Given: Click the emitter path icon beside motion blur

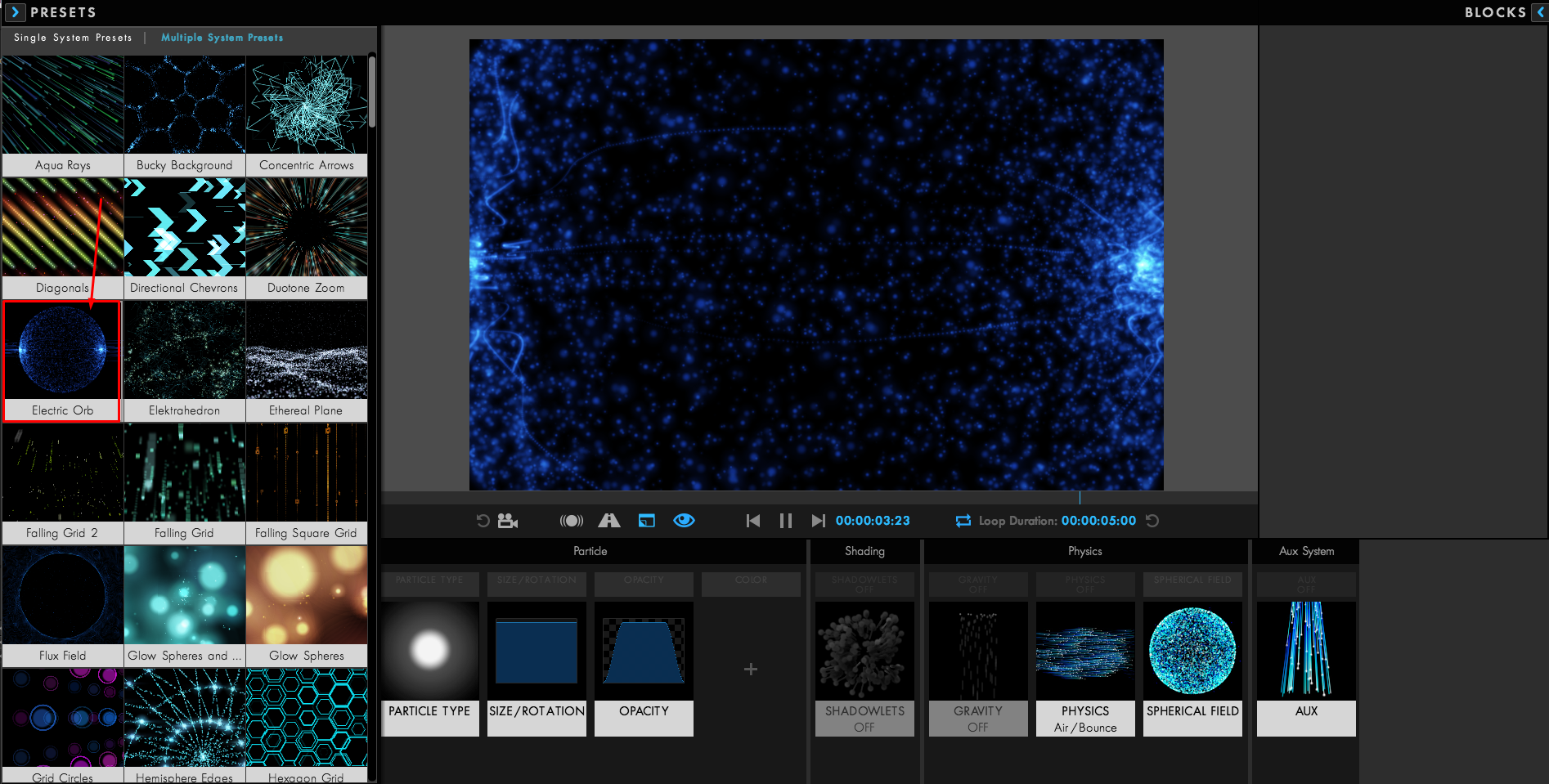Looking at the screenshot, I should (x=608, y=520).
